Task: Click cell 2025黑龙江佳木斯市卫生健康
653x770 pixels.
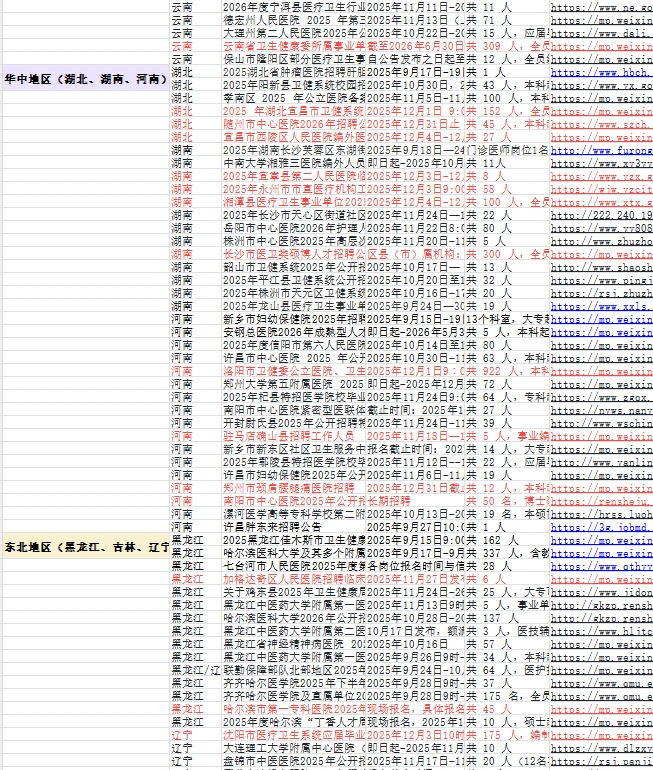Action: click(294, 540)
